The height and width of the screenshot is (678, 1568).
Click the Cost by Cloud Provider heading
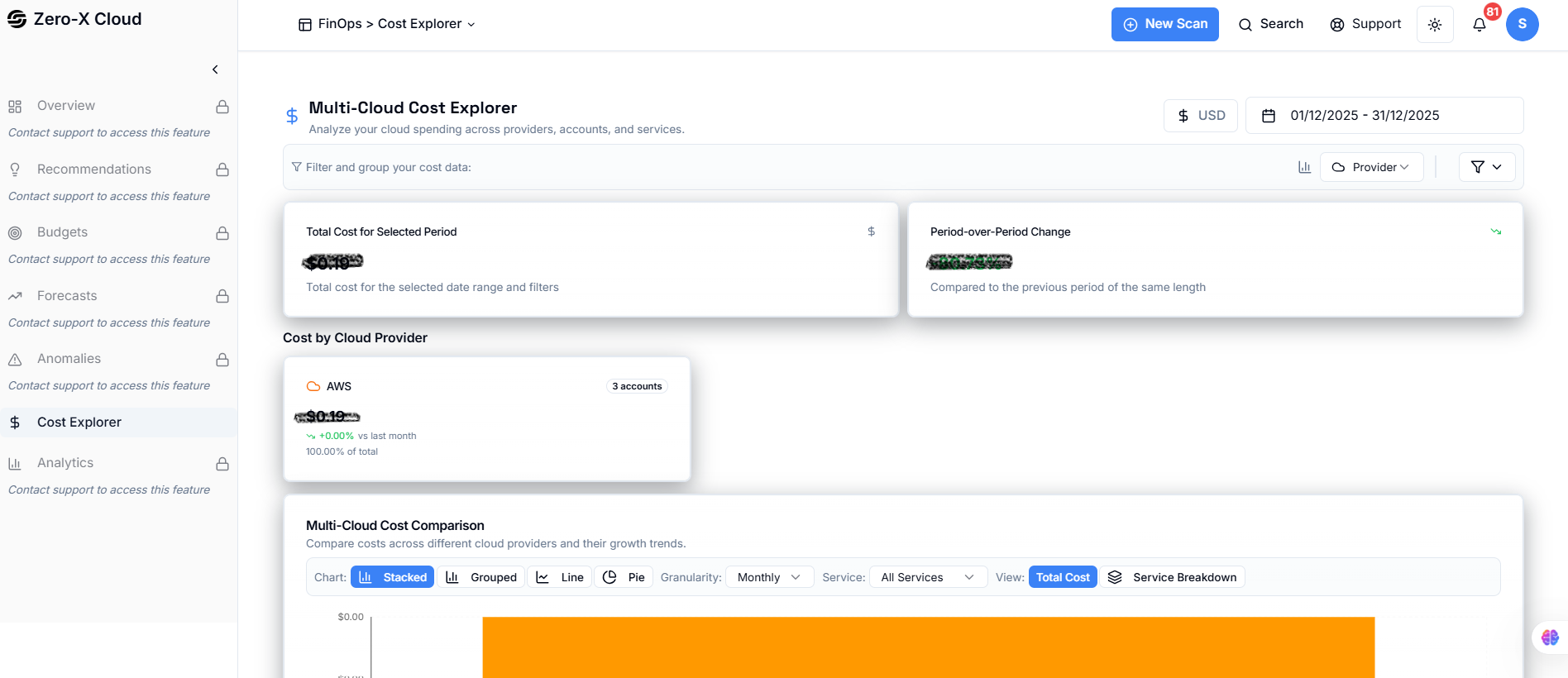(356, 337)
